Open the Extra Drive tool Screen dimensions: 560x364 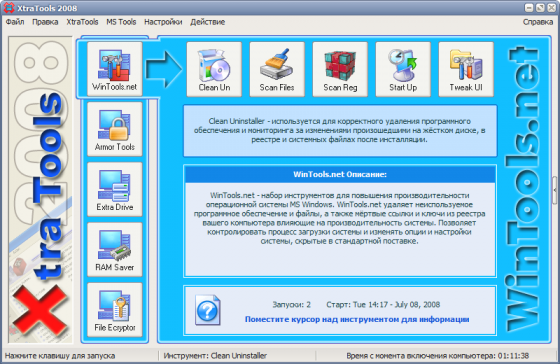click(115, 189)
